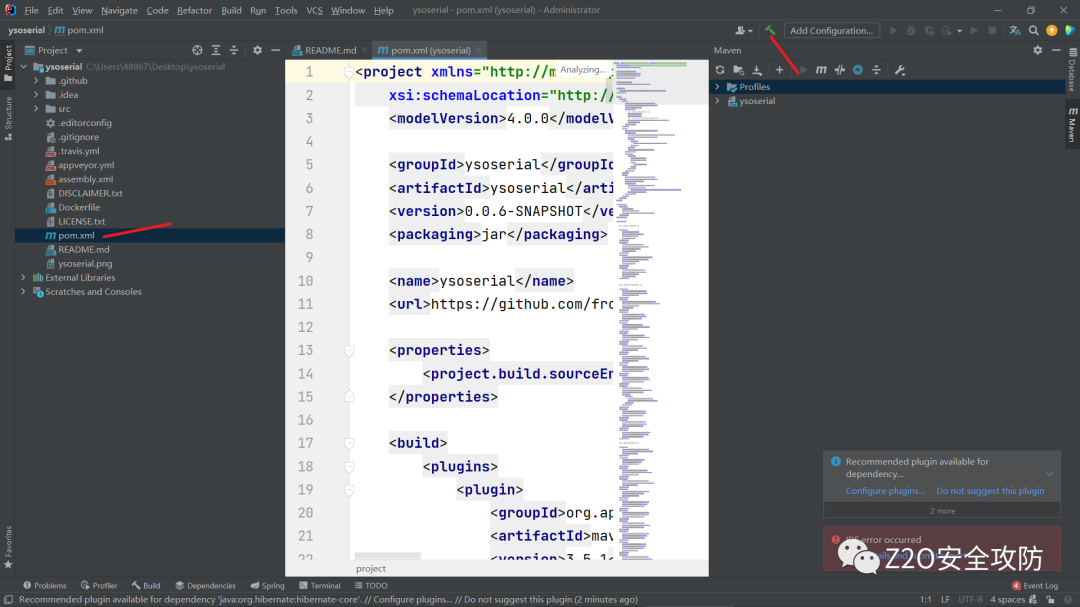Toggle fold marker at properties line 13
This screenshot has width=1080, height=607.
point(349,351)
